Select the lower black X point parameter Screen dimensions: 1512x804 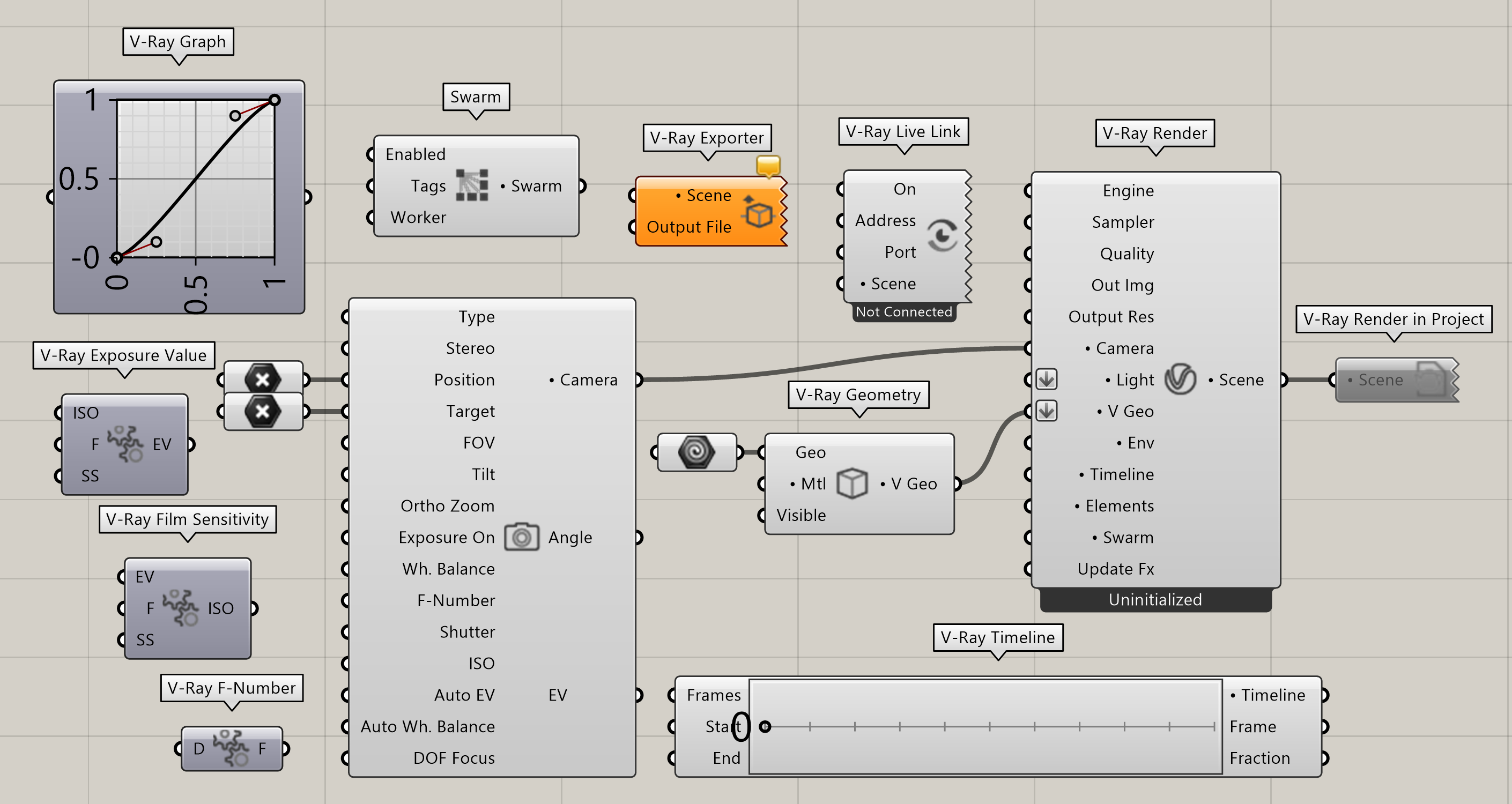[x=262, y=412]
